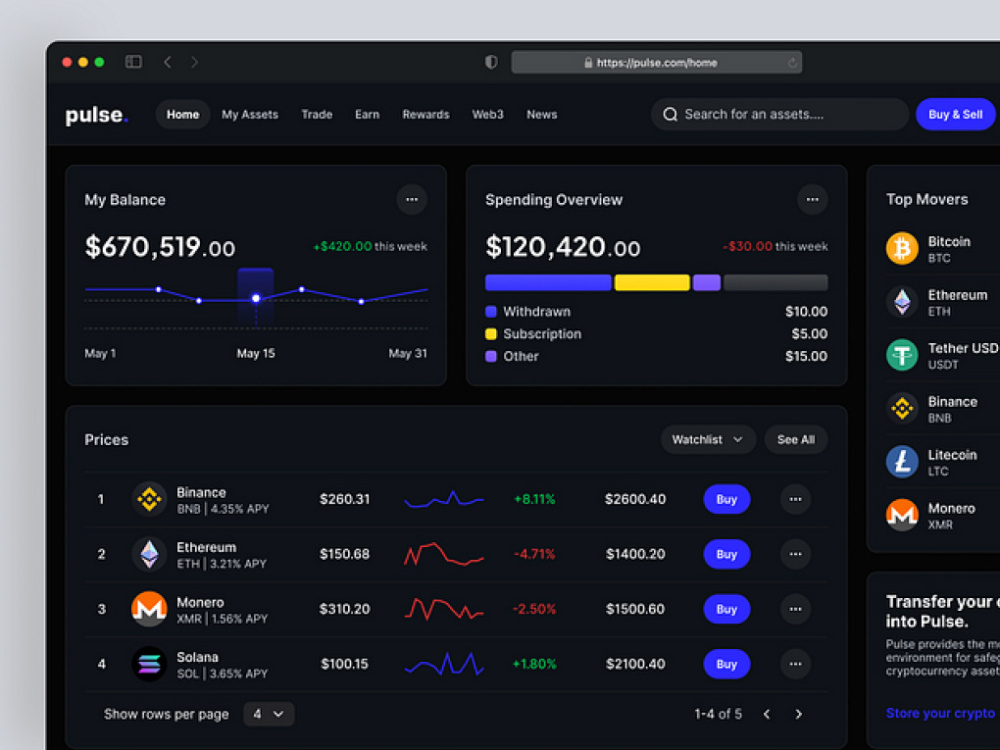This screenshot has height=750, width=1000.
Task: Click the Buy & Sell button
Action: 955,115
